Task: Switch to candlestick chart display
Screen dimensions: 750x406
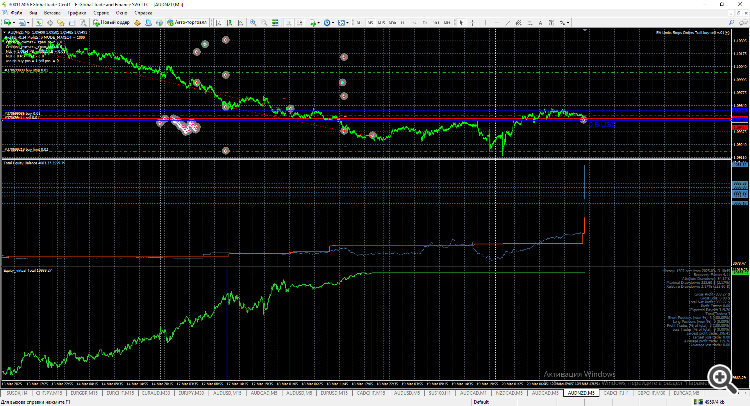Action: pos(230,22)
